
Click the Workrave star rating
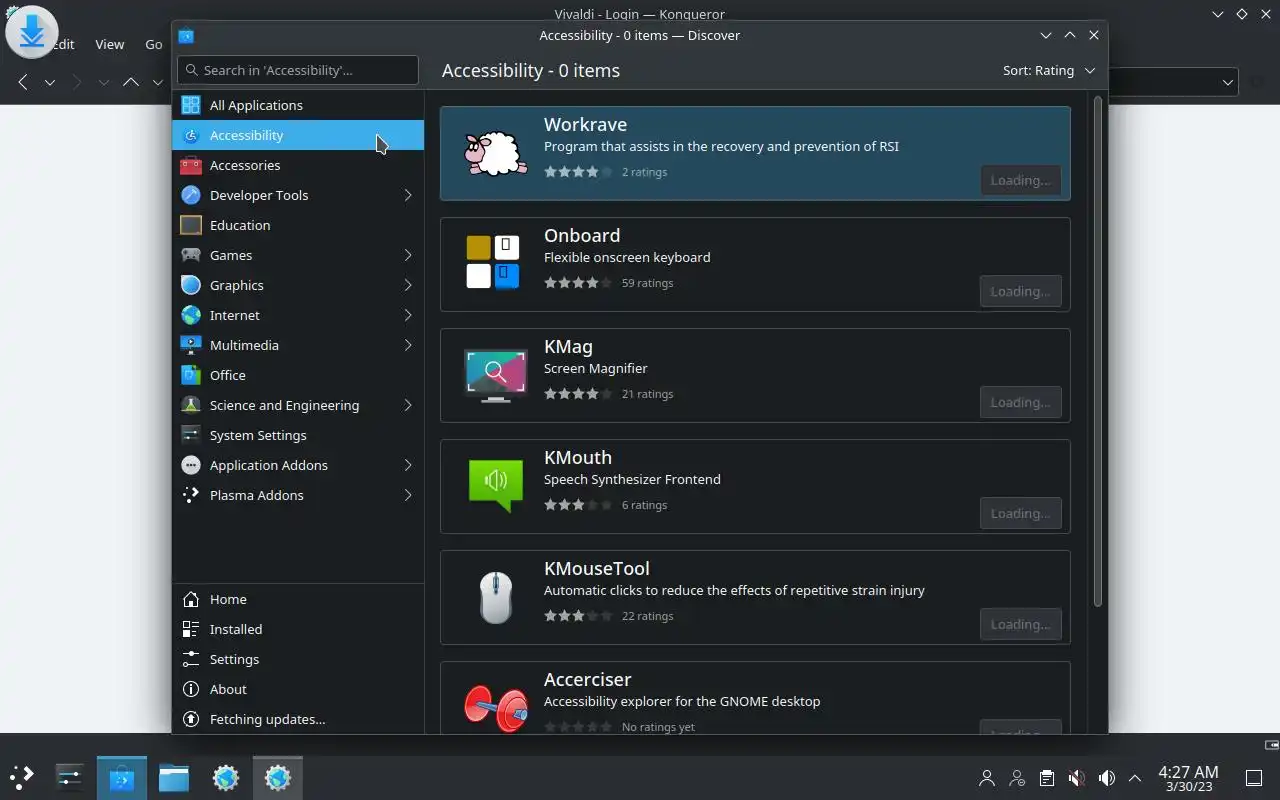578,172
